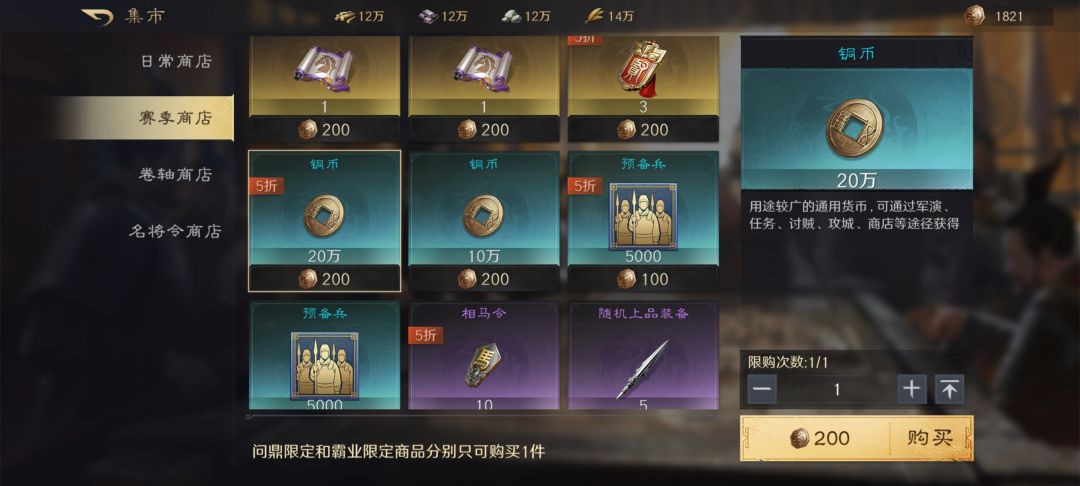Increase purchase quantity with plus button
The height and width of the screenshot is (486, 1080).
911,390
